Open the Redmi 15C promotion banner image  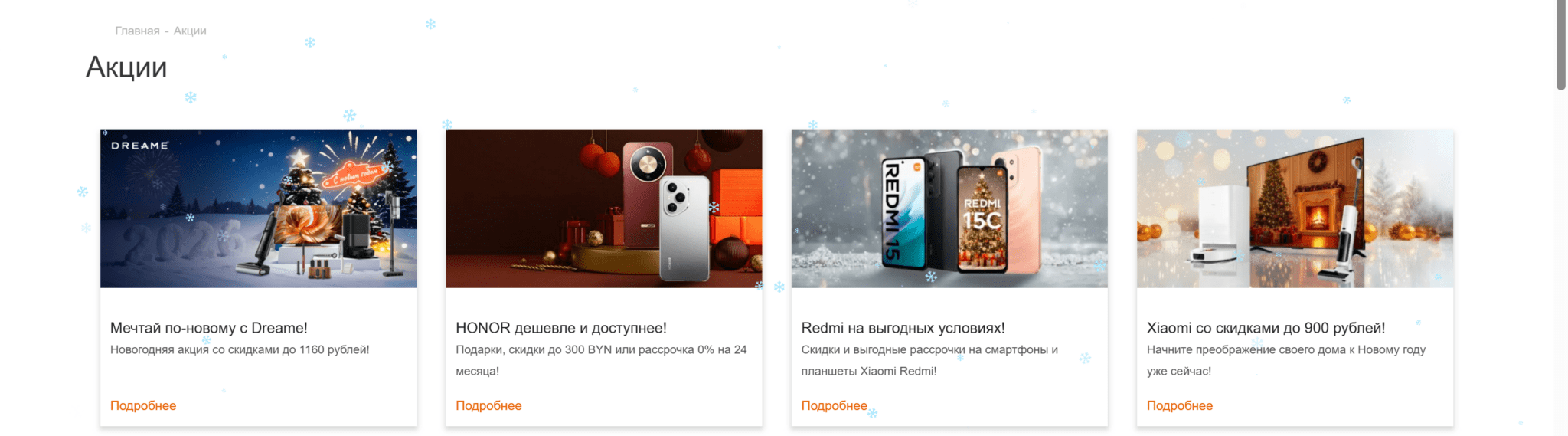(949, 208)
